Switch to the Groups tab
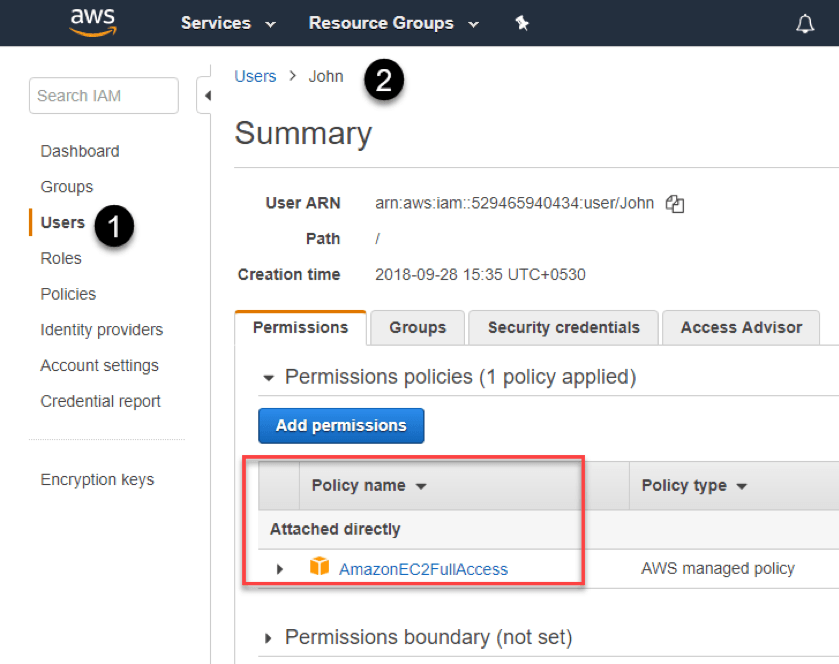 point(417,328)
